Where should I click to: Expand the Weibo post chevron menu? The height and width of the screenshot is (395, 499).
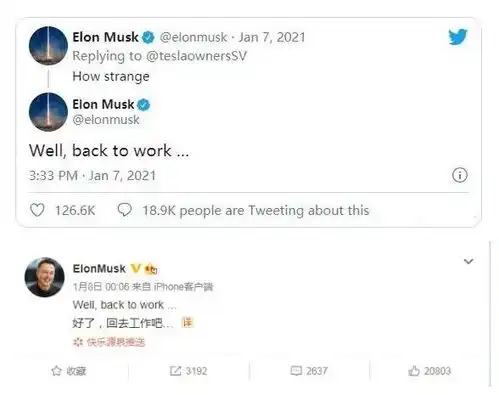coord(468,261)
